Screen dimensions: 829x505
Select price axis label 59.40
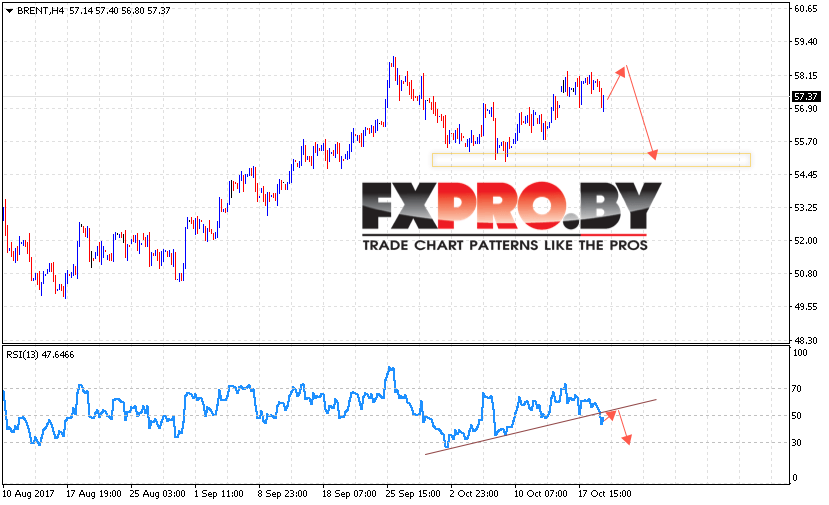(x=806, y=42)
